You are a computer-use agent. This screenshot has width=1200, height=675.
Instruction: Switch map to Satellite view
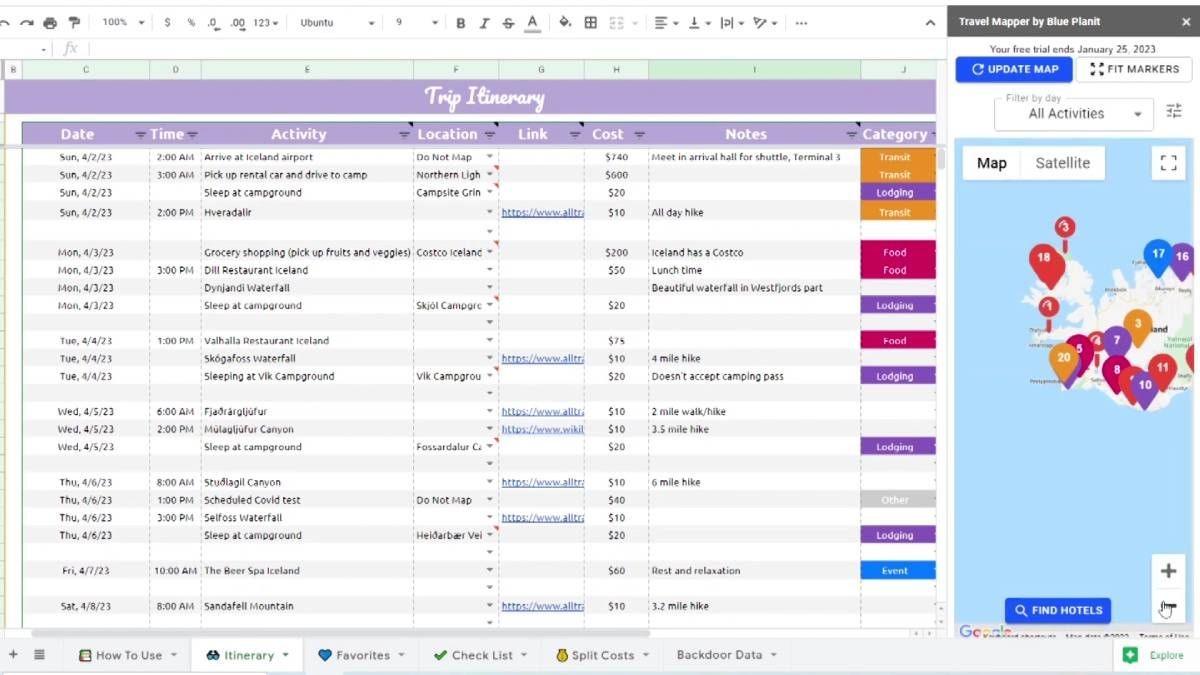pyautogui.click(x=1063, y=163)
